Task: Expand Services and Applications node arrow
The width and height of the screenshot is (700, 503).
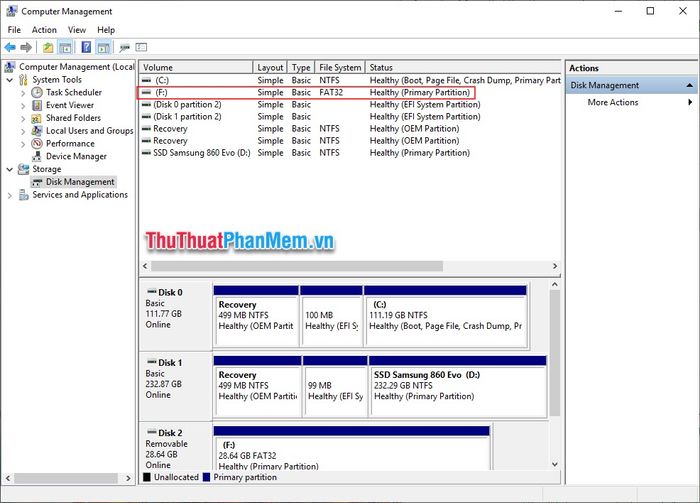Action: tap(9, 195)
